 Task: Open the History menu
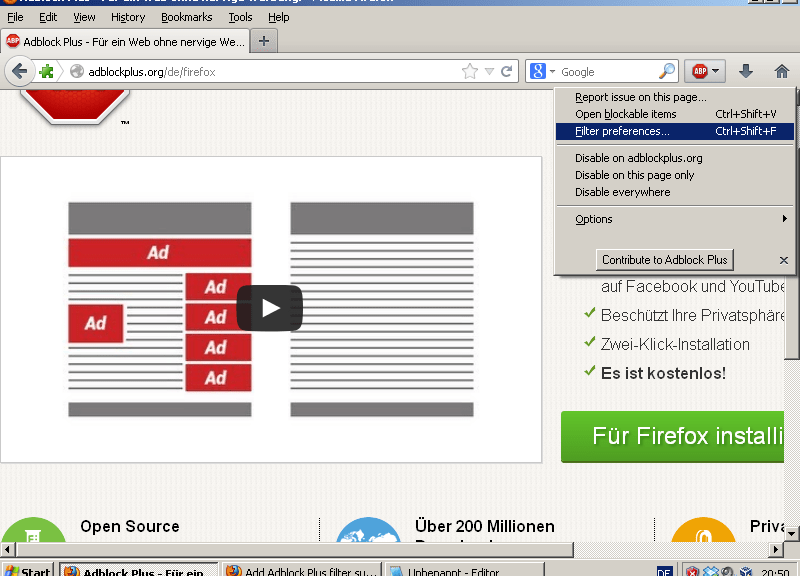(128, 17)
